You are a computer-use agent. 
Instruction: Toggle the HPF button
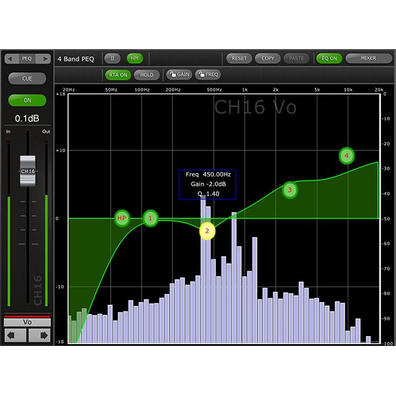click(135, 58)
